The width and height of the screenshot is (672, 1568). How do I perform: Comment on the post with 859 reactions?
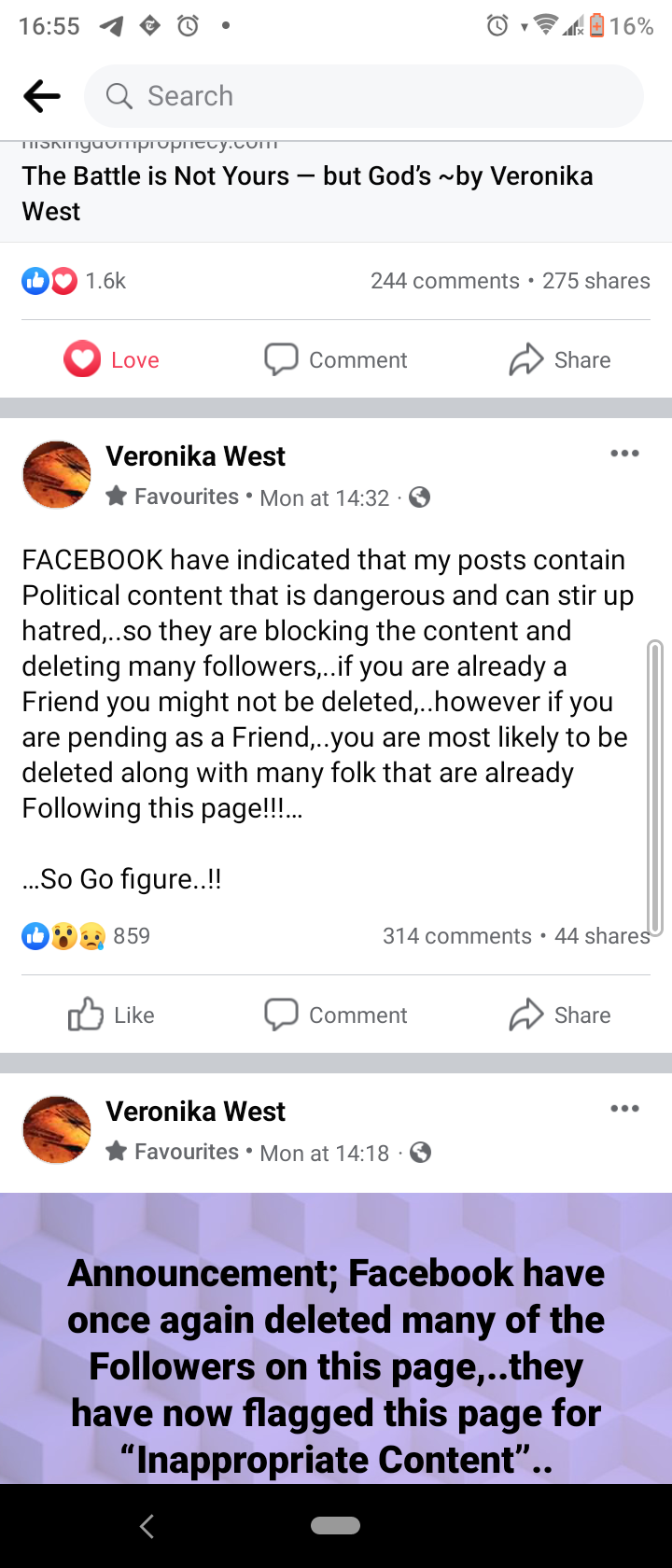point(336,1015)
